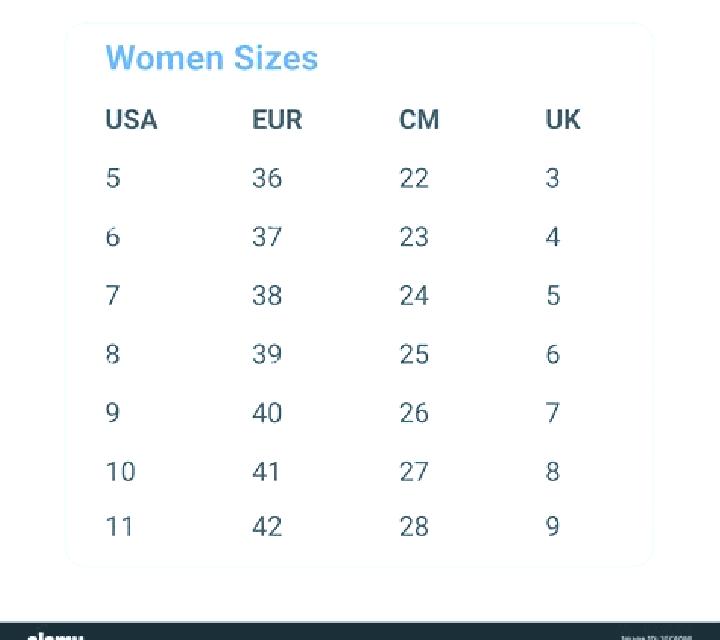The image size is (720, 640).
Task: Click EUR size 36 cell
Action: point(267,178)
